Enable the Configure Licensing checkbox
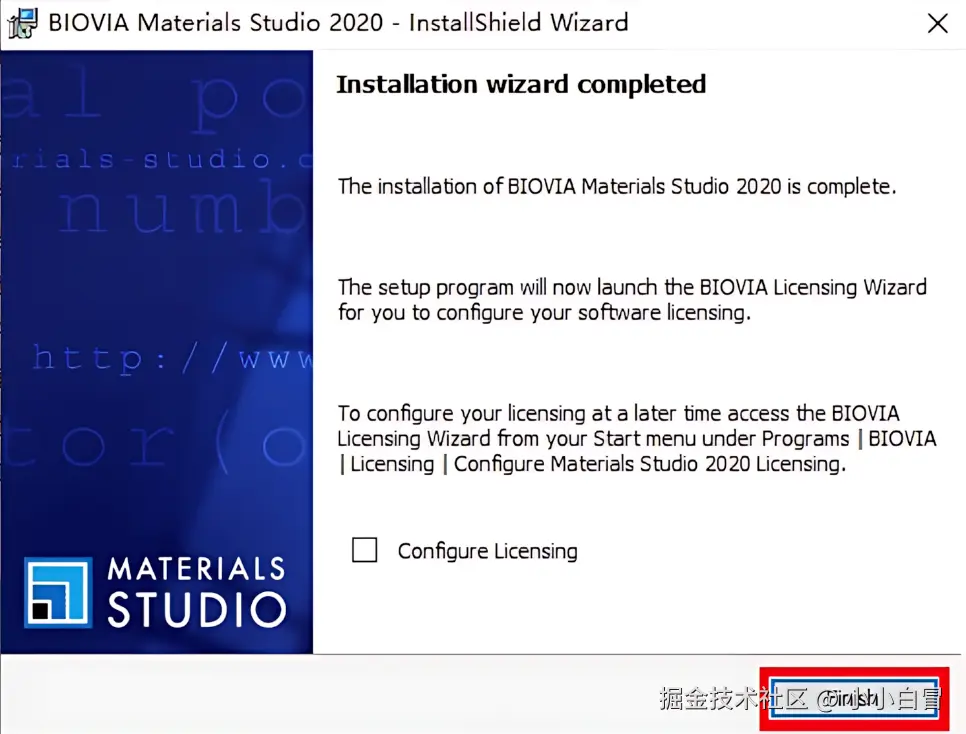The image size is (966, 734). click(x=364, y=550)
